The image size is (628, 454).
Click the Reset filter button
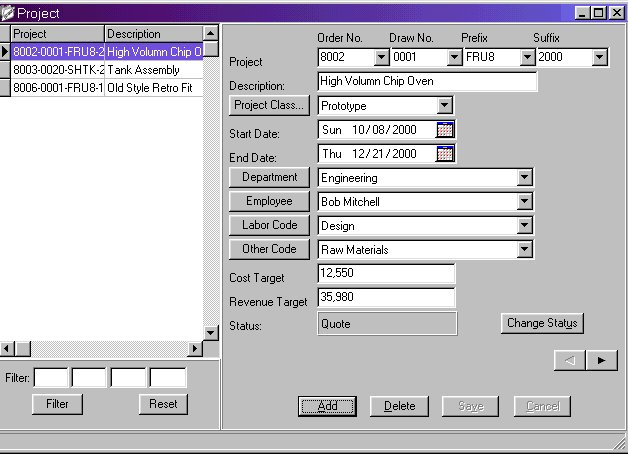click(x=163, y=404)
